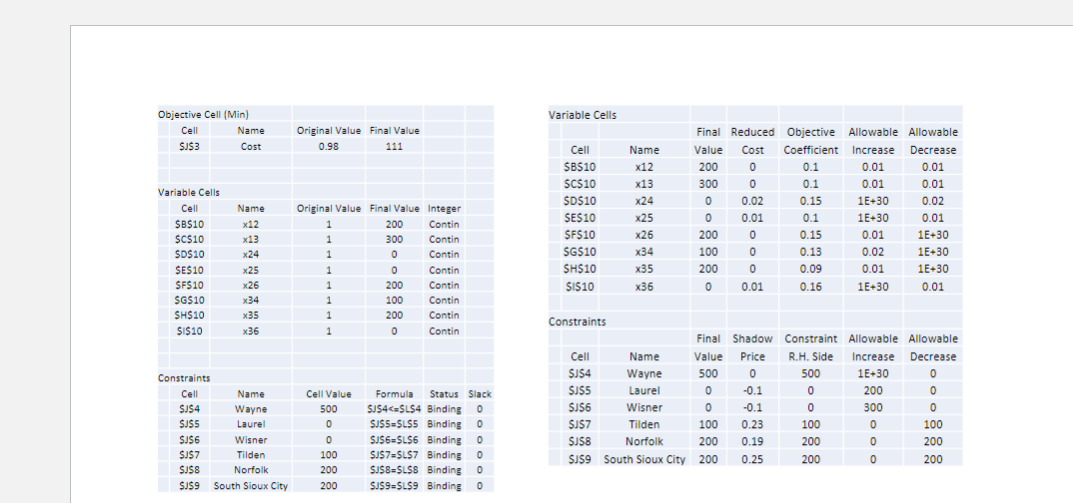The width and height of the screenshot is (1073, 503).
Task: Click x36's objective coefficient "0.16"
Action: point(811,287)
